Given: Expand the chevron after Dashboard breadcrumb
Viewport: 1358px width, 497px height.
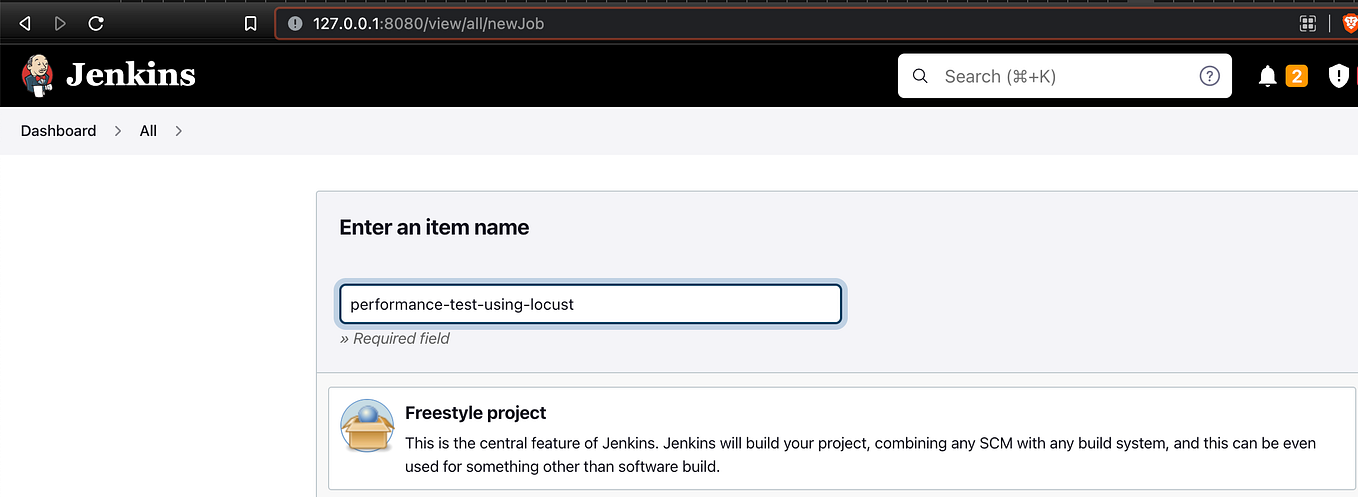Looking at the screenshot, I should [118, 131].
